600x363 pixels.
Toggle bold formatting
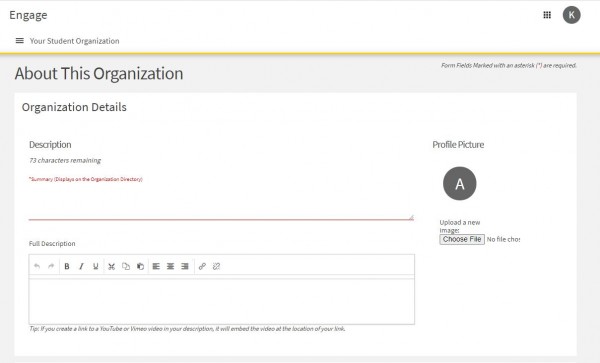click(67, 266)
